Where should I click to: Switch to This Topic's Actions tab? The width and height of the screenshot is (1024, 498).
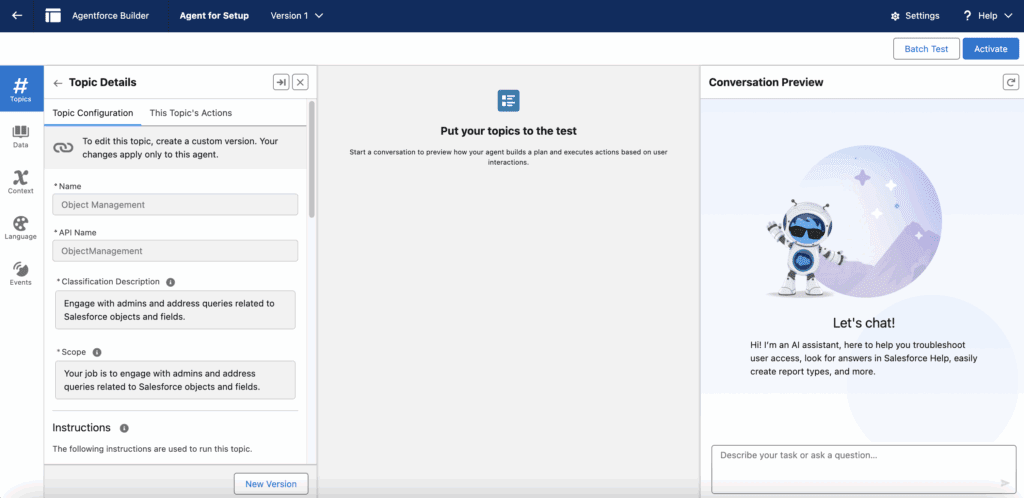[191, 113]
